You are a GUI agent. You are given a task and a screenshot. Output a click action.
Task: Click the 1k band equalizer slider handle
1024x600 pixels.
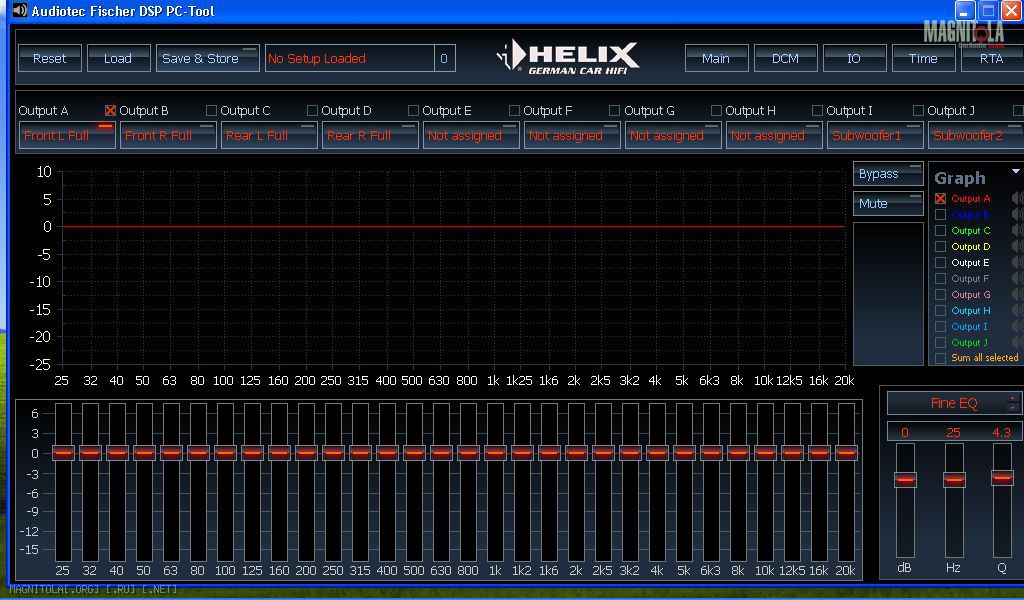[495, 452]
